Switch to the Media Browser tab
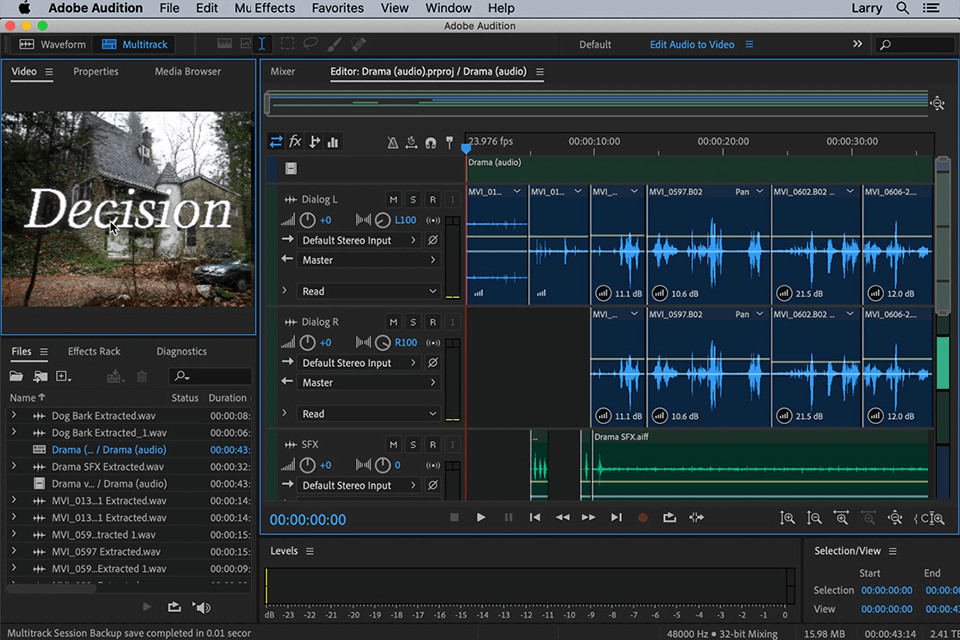The width and height of the screenshot is (960, 640). coord(188,72)
